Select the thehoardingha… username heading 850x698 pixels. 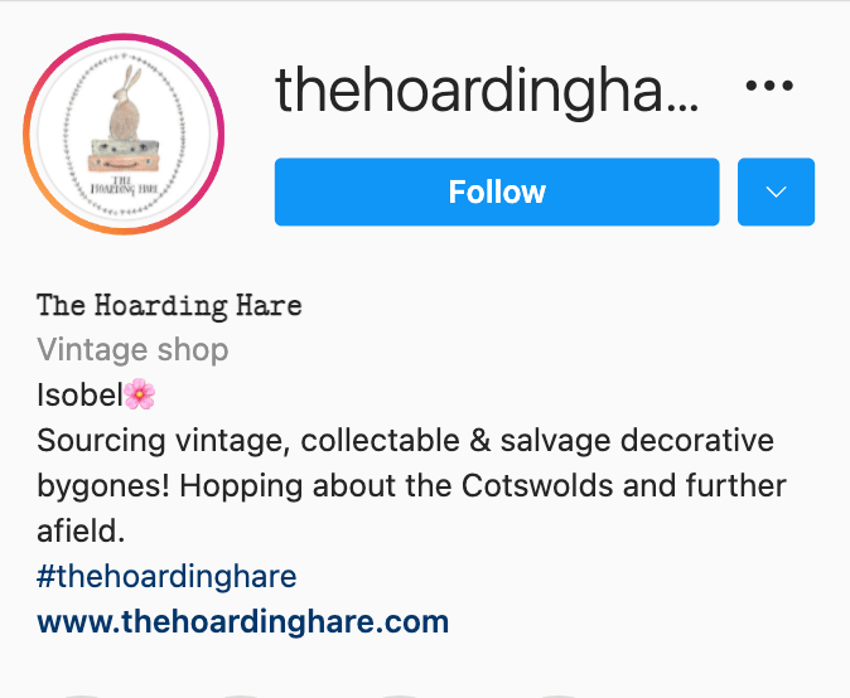pyautogui.click(x=487, y=89)
